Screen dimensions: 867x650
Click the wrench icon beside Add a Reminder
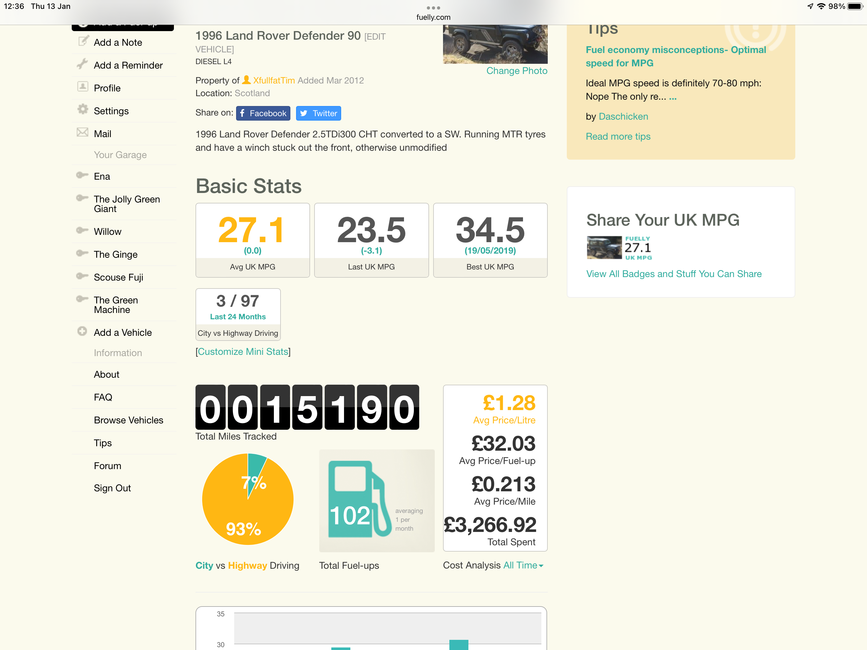82,64
